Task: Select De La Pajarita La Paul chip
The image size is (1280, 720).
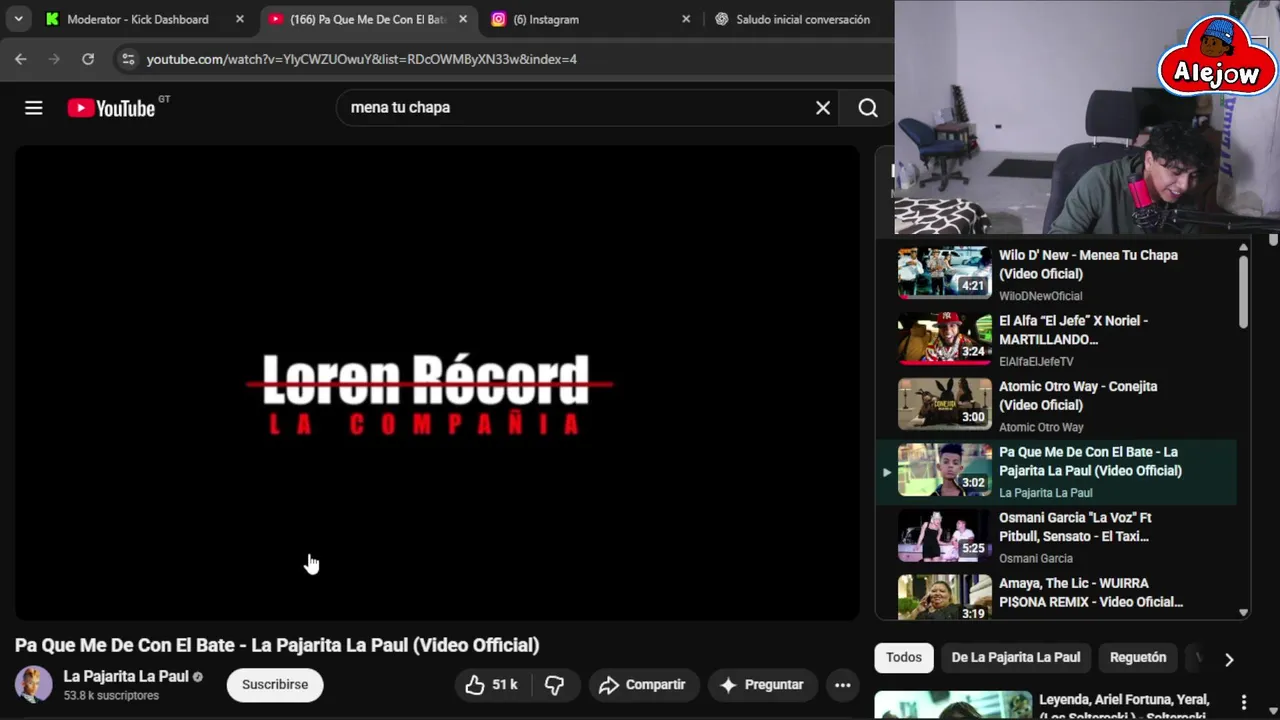Action: click(1016, 657)
